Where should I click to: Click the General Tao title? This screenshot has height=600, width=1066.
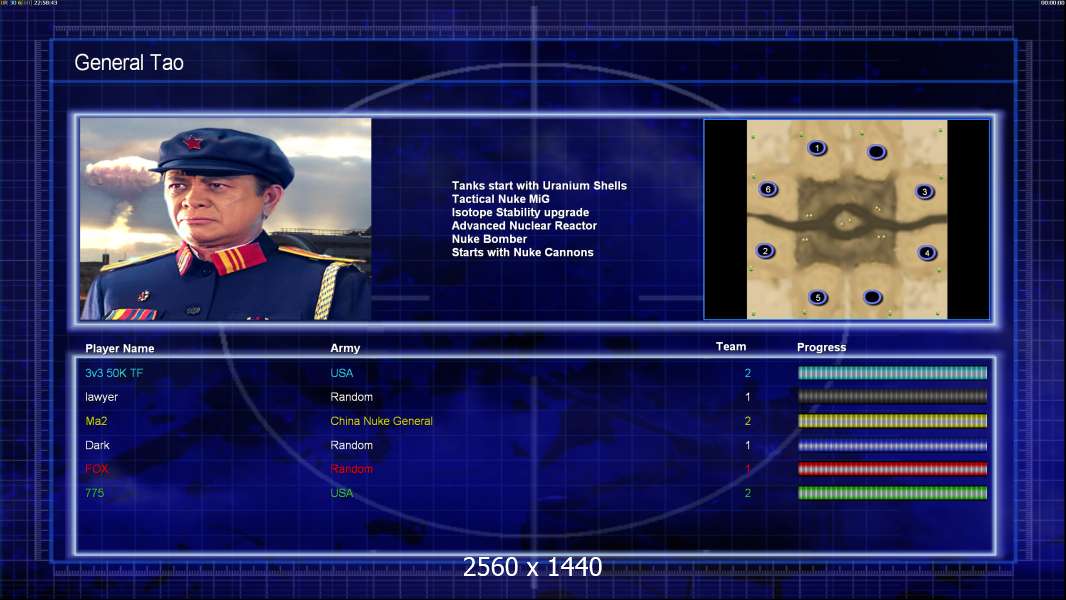pyautogui.click(x=129, y=63)
